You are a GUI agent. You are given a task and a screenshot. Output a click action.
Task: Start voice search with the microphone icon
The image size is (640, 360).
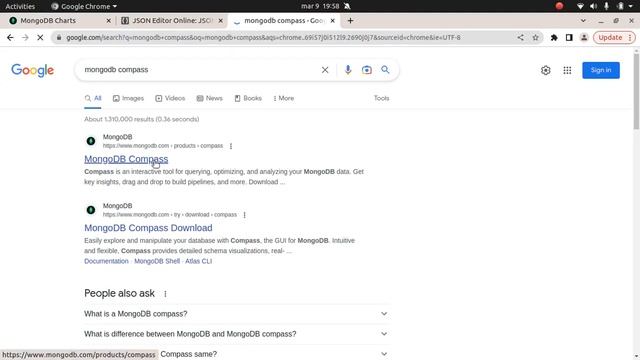[348, 70]
